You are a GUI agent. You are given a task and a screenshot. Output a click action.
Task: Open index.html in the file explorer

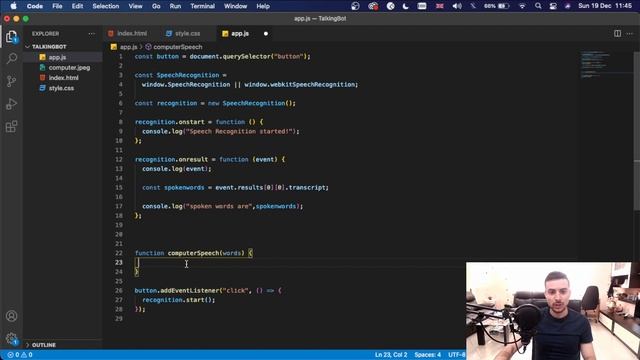tap(63, 78)
